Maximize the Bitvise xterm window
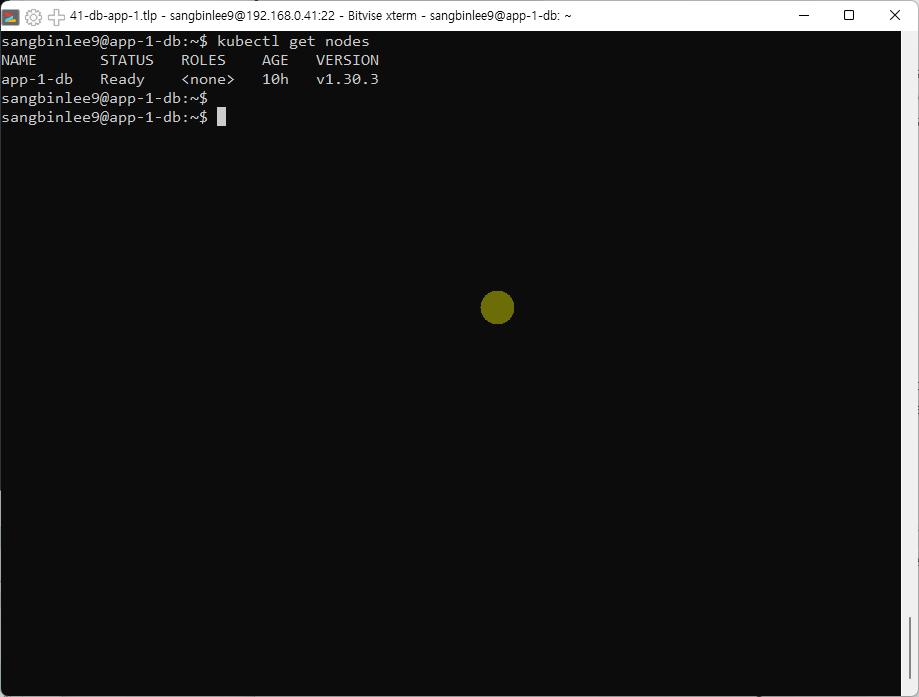Image resolution: width=919 pixels, height=697 pixels. [x=849, y=15]
